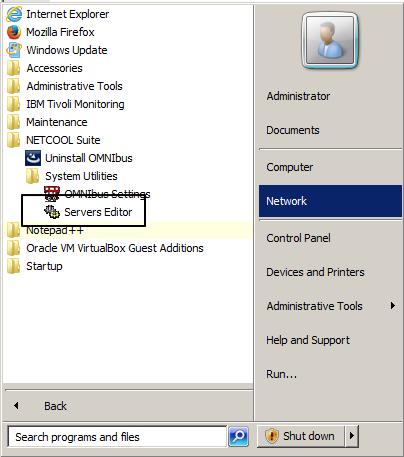Open OMNIbus Settings bus icon
The height and width of the screenshot is (457, 404).
52,194
